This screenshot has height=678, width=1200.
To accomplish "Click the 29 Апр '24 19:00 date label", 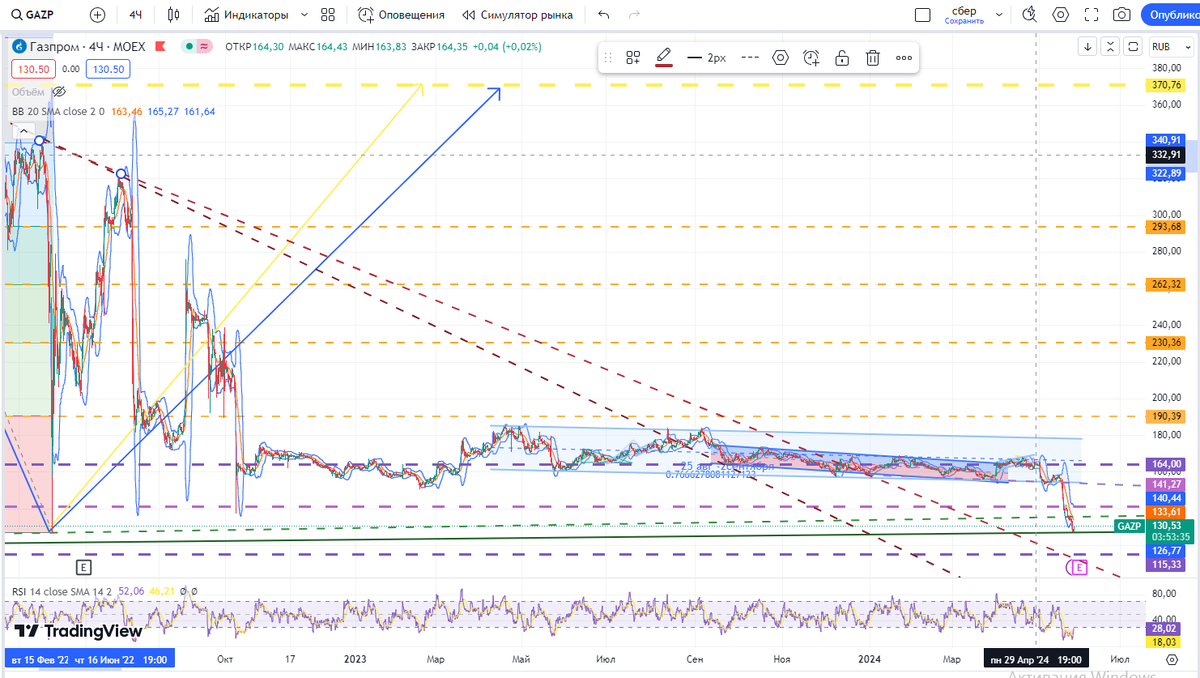I will [x=1036, y=660].
